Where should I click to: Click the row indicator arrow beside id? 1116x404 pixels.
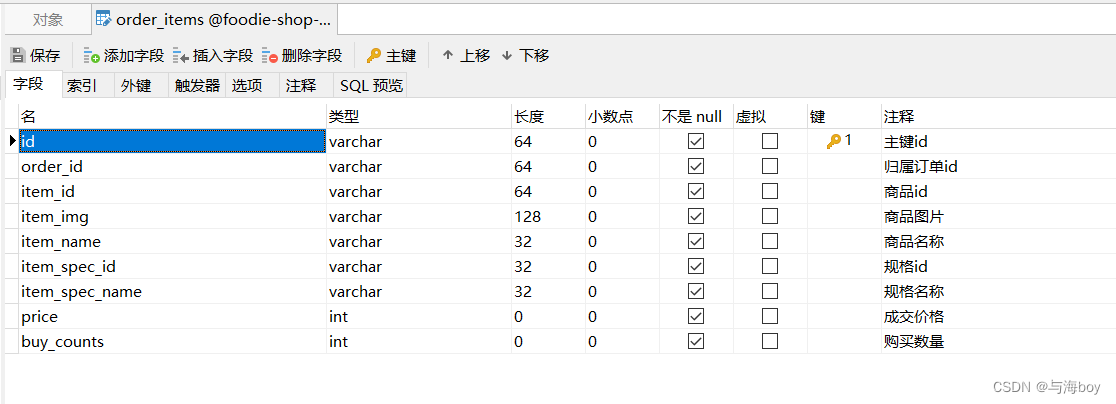click(x=12, y=142)
